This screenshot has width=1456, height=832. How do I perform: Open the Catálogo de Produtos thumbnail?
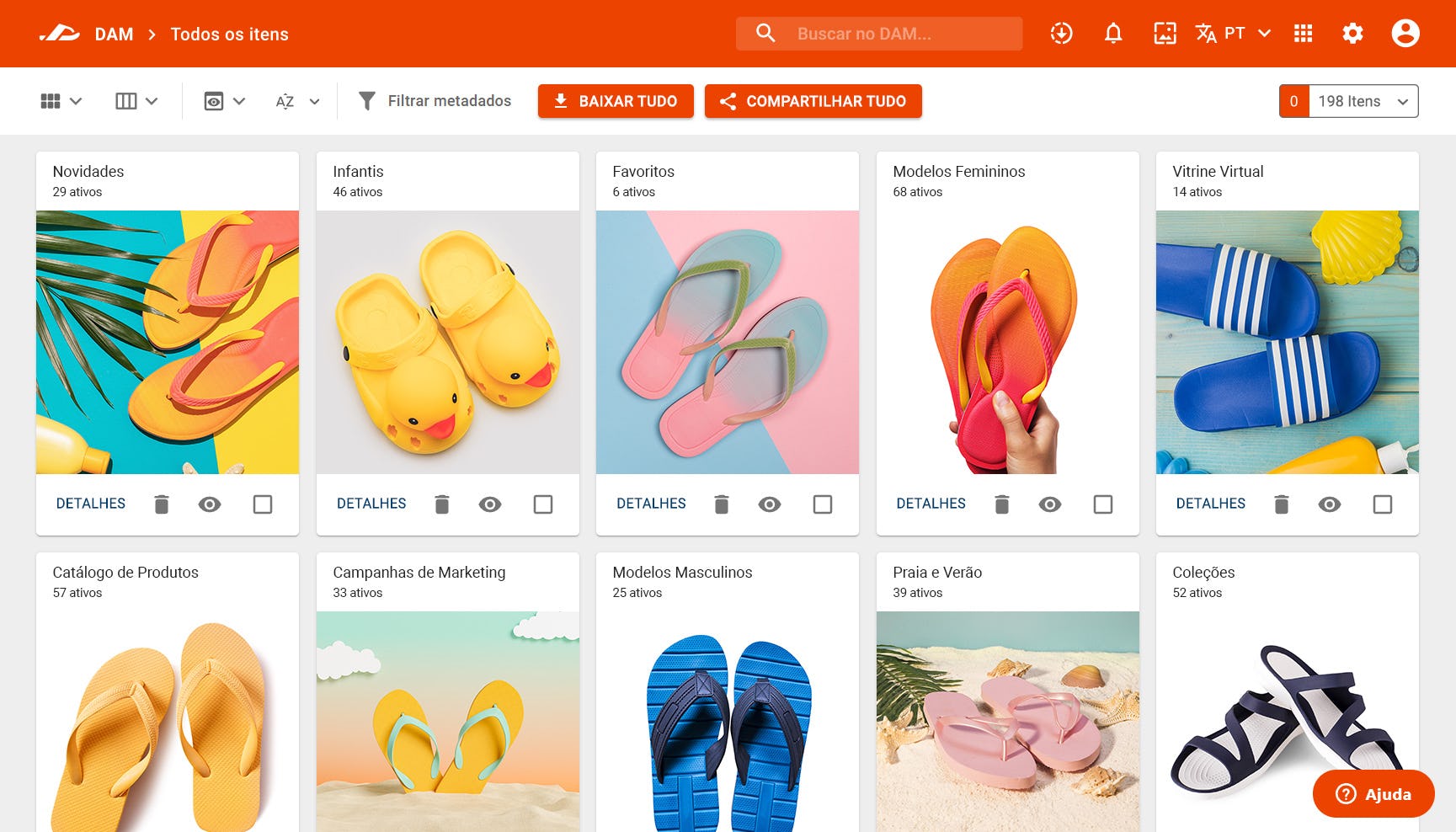tap(168, 722)
